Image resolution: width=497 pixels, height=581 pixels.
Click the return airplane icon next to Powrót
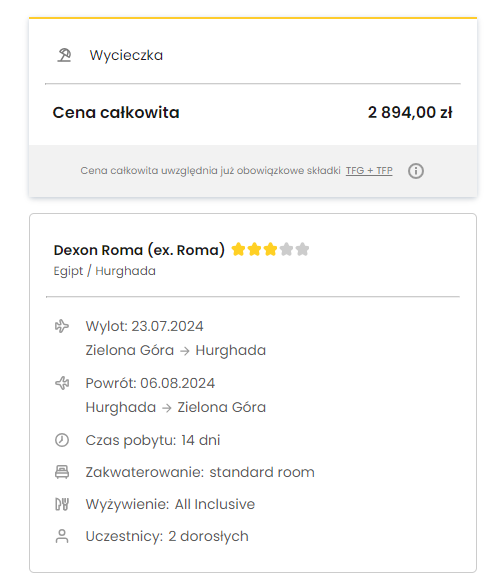[x=62, y=383]
